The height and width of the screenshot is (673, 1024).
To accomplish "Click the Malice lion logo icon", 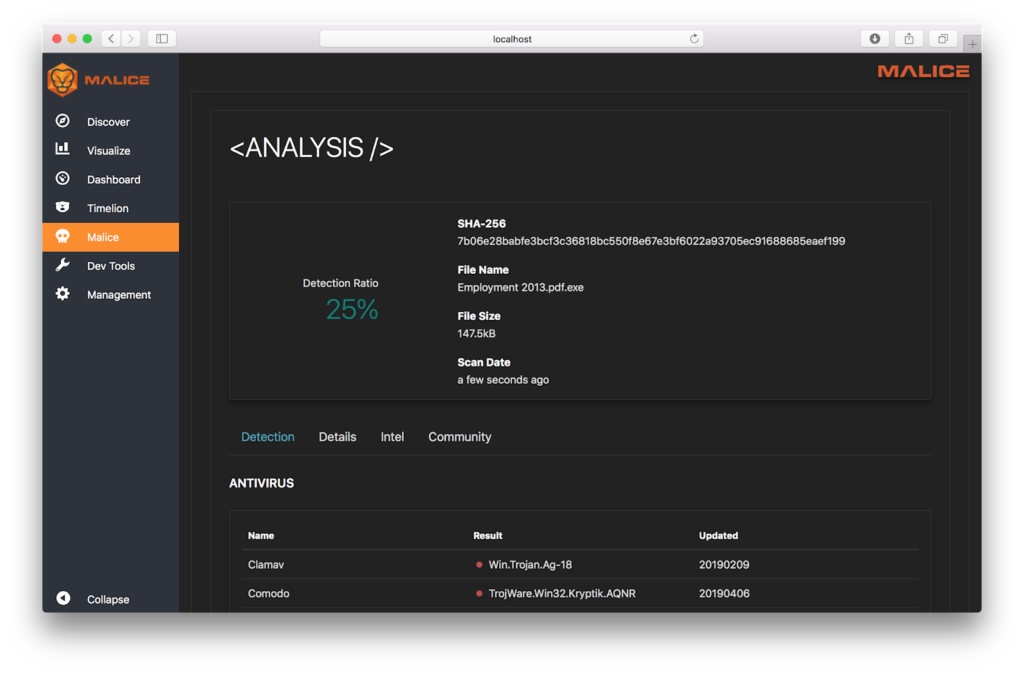I will coord(63,80).
